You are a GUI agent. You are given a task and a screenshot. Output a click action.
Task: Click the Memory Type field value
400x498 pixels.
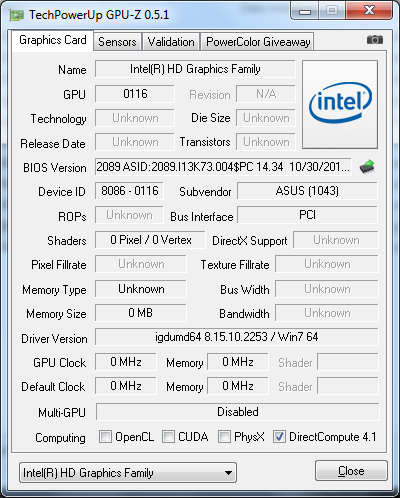point(141,289)
